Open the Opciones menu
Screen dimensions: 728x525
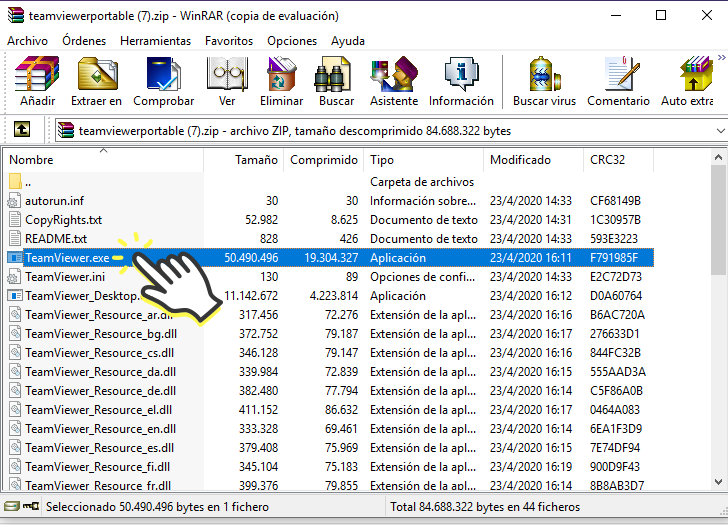pyautogui.click(x=292, y=41)
